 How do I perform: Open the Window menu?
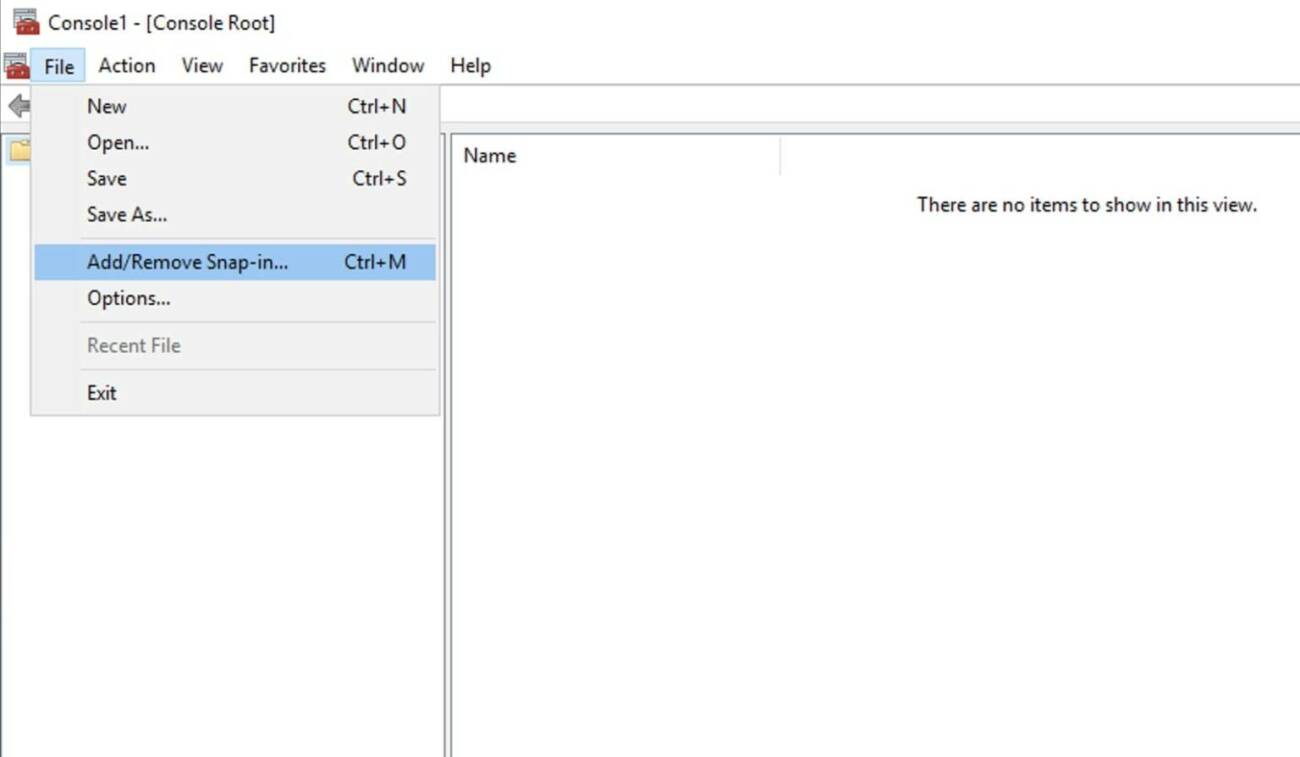pos(387,65)
